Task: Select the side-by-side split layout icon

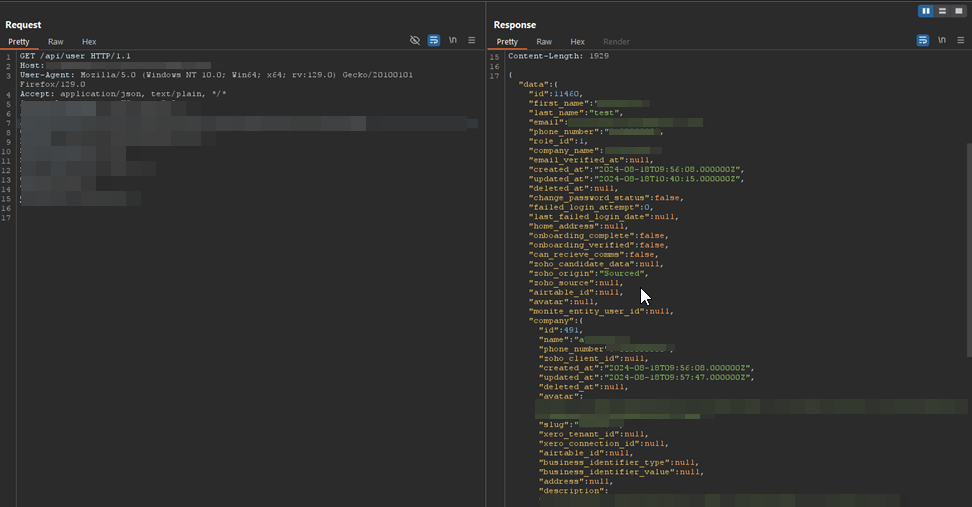Action: point(926,11)
